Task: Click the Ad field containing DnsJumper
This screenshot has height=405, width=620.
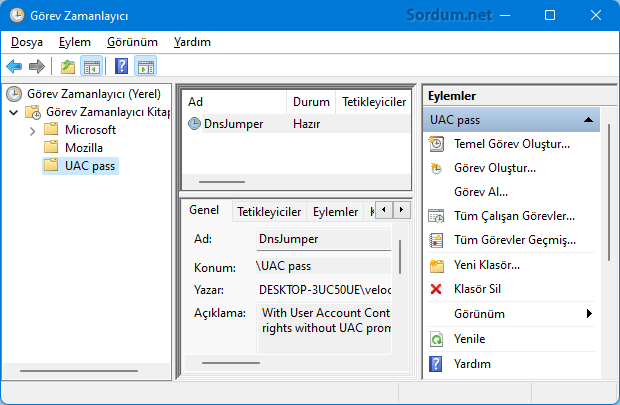Action: pyautogui.click(x=323, y=239)
